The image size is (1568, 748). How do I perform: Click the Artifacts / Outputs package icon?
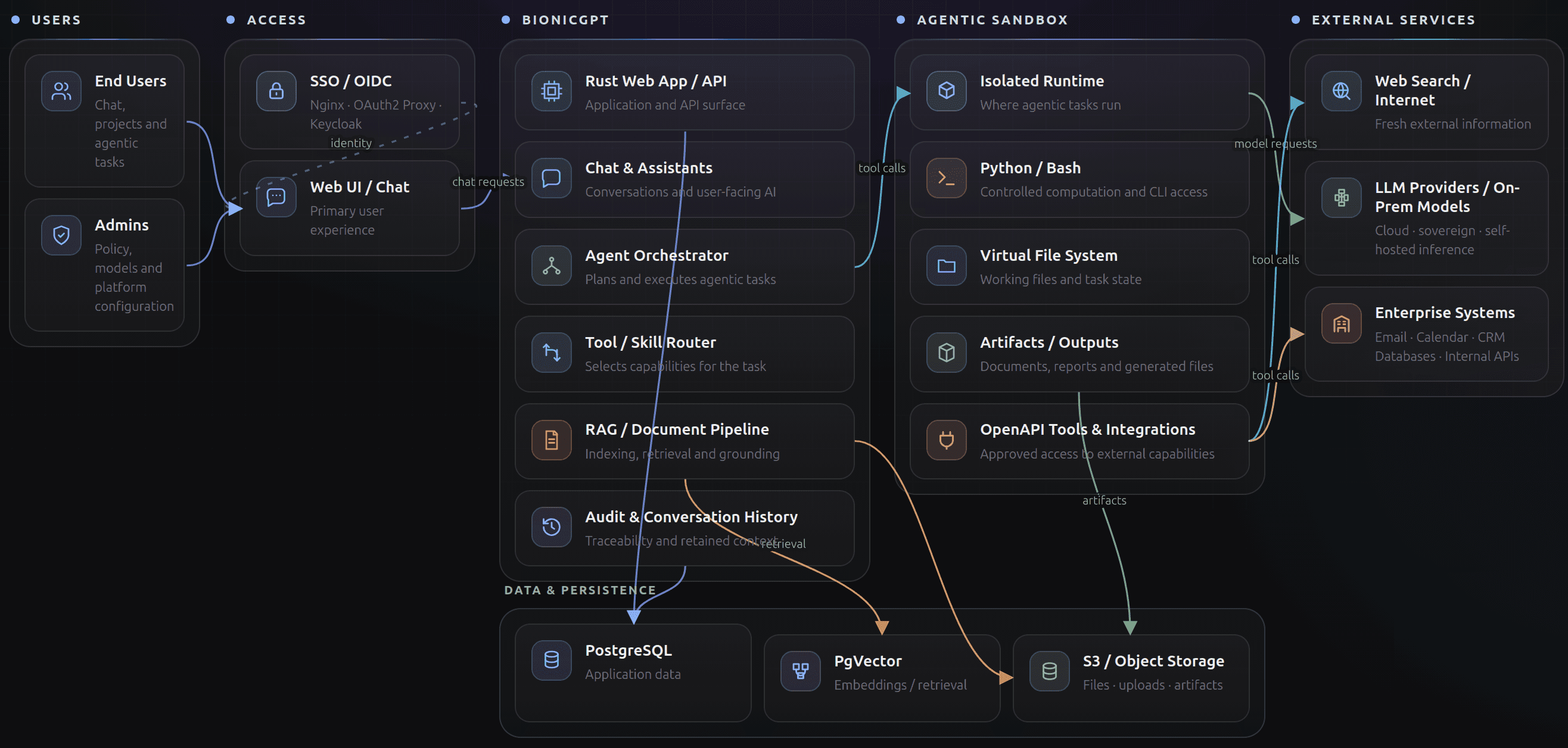947,353
